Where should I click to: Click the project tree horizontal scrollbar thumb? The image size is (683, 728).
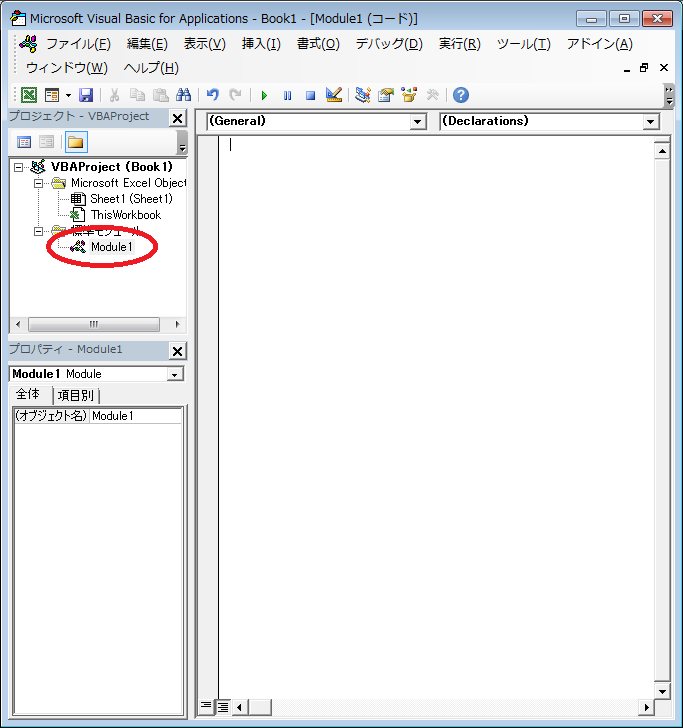94,324
